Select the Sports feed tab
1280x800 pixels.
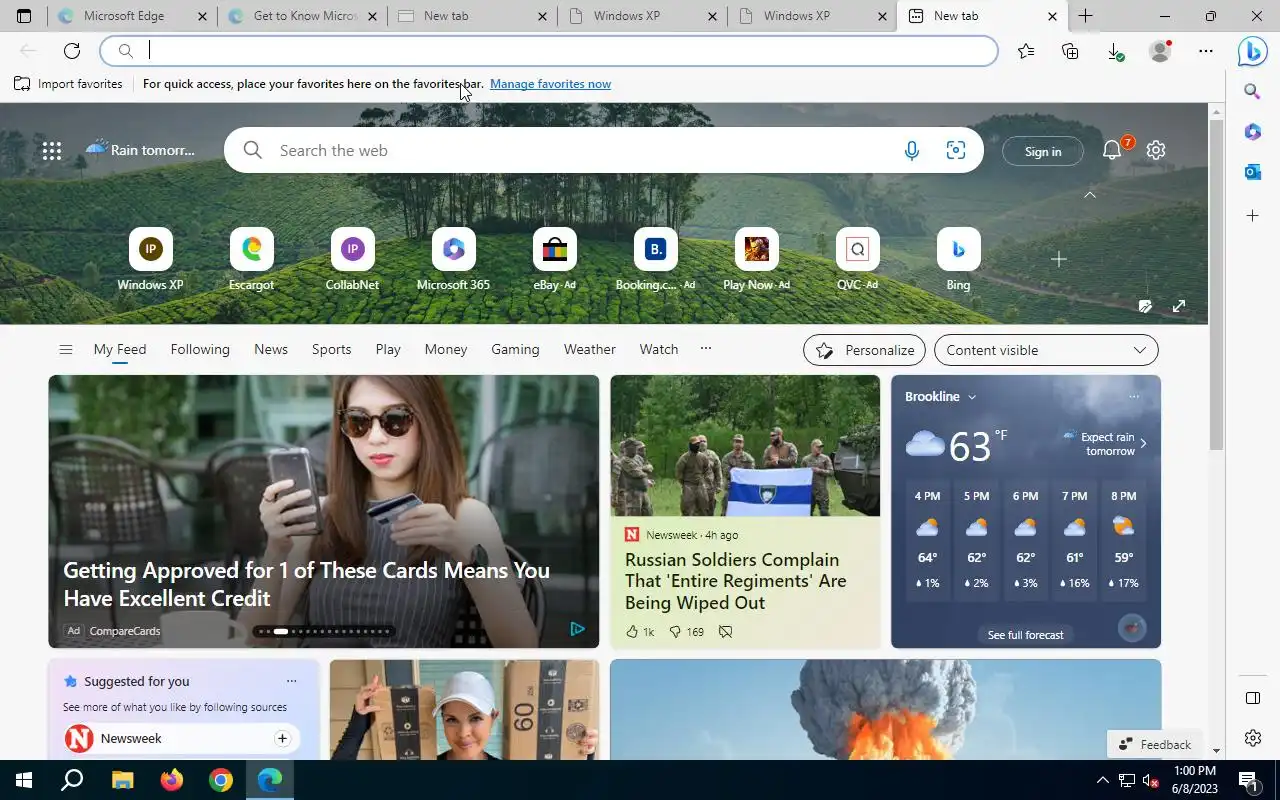(331, 349)
